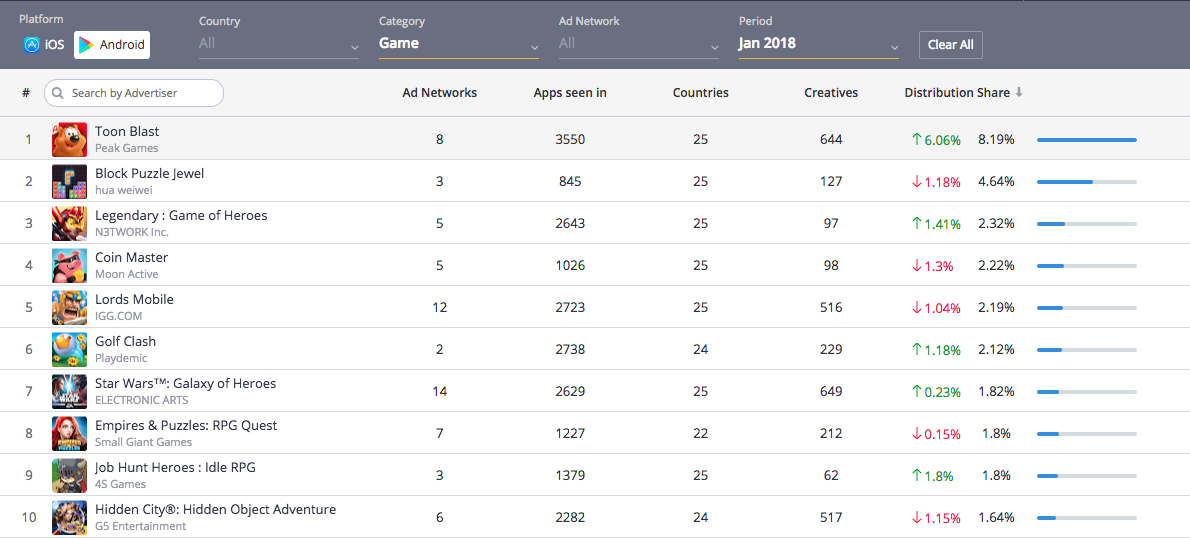Select the Android platform
Viewport: 1190px width, 539px height.
pos(112,45)
